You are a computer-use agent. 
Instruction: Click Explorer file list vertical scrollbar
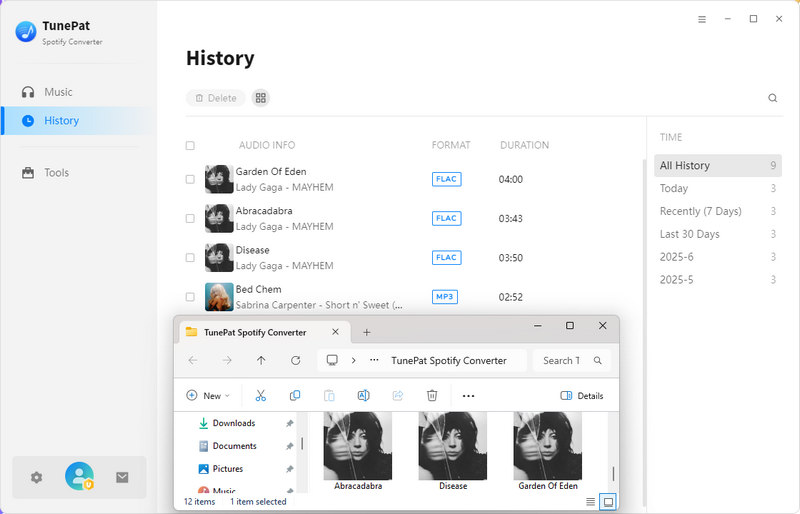click(613, 474)
